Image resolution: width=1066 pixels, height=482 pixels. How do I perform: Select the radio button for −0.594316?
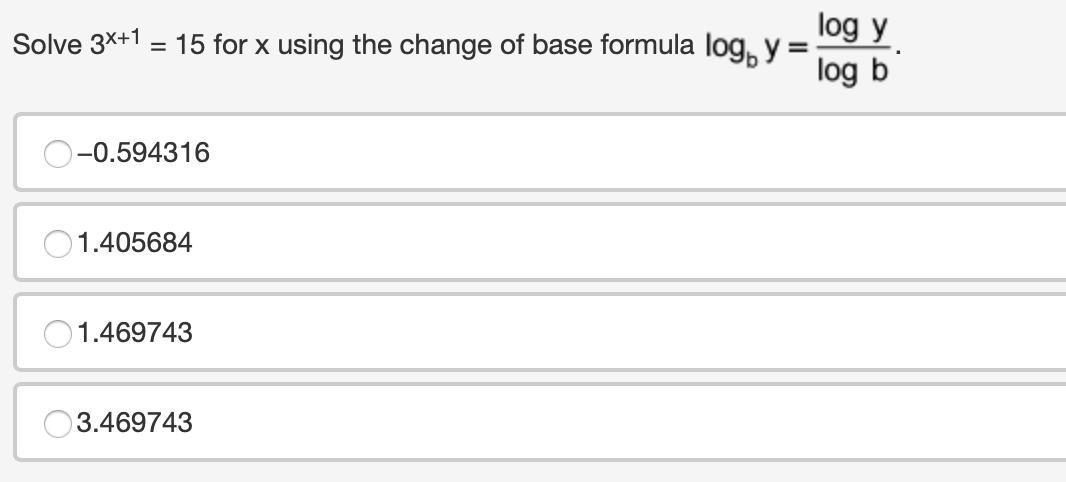57,153
